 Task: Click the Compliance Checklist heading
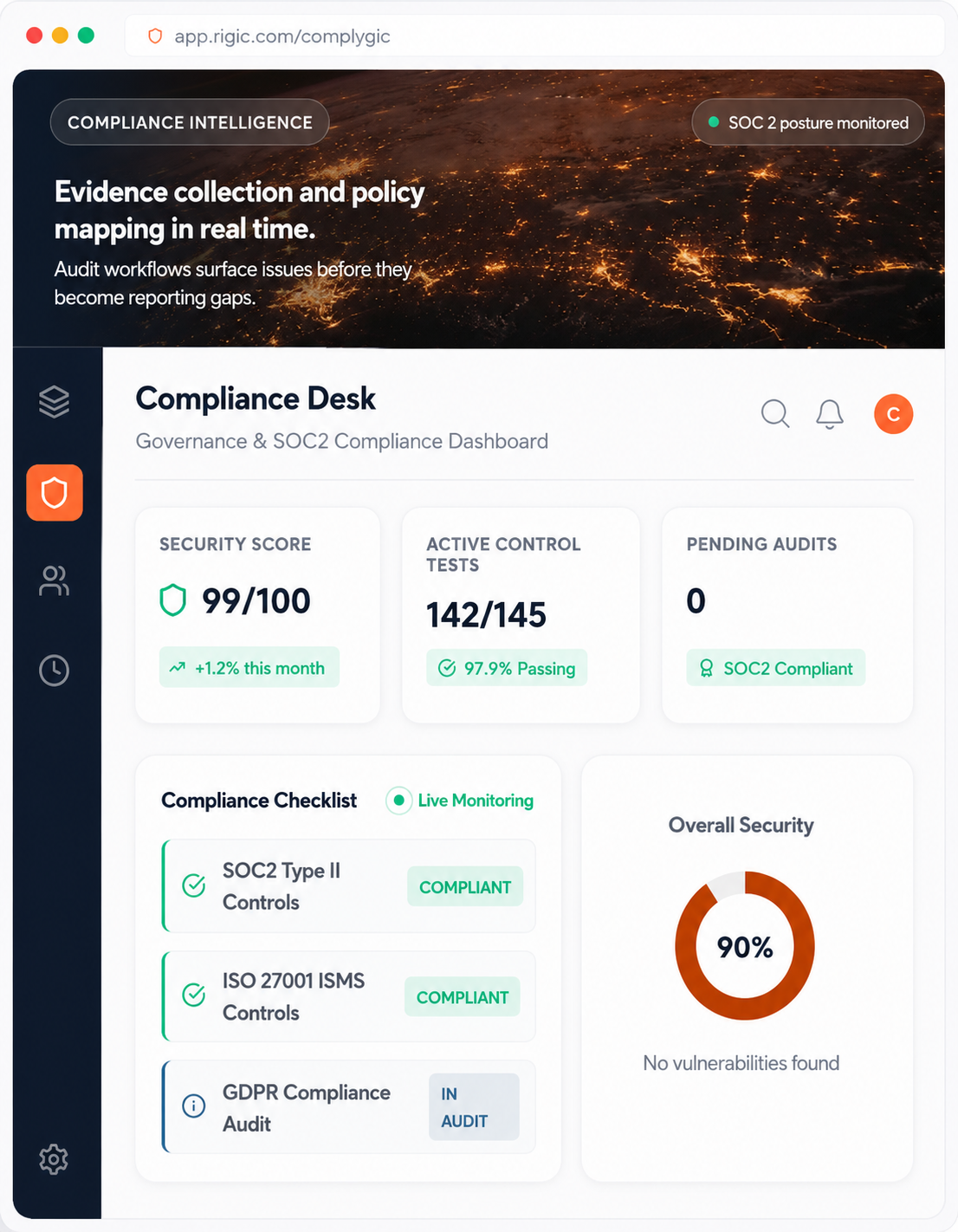[259, 801]
